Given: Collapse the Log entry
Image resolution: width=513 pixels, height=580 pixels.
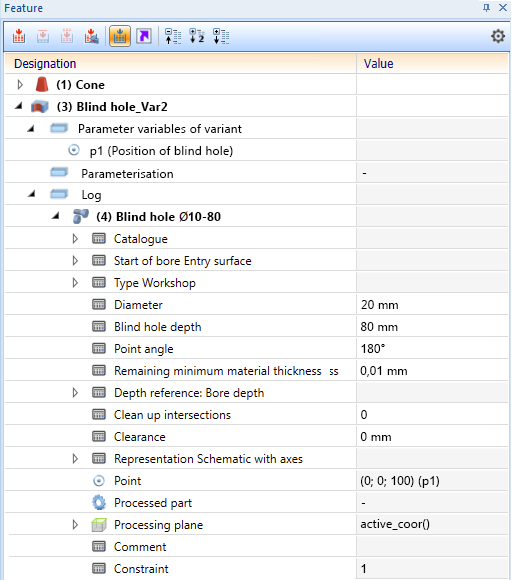Looking at the screenshot, I should (x=32, y=194).
